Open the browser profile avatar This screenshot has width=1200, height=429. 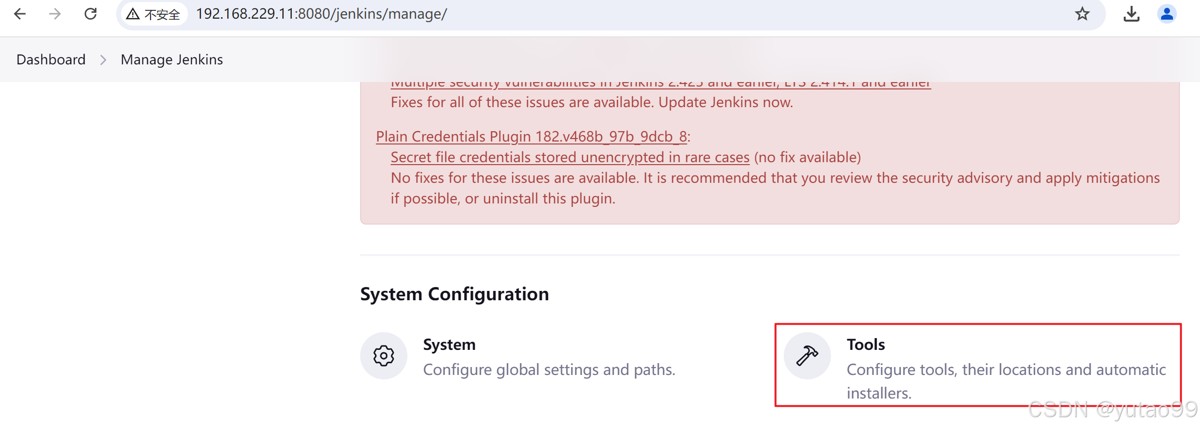tap(1167, 14)
